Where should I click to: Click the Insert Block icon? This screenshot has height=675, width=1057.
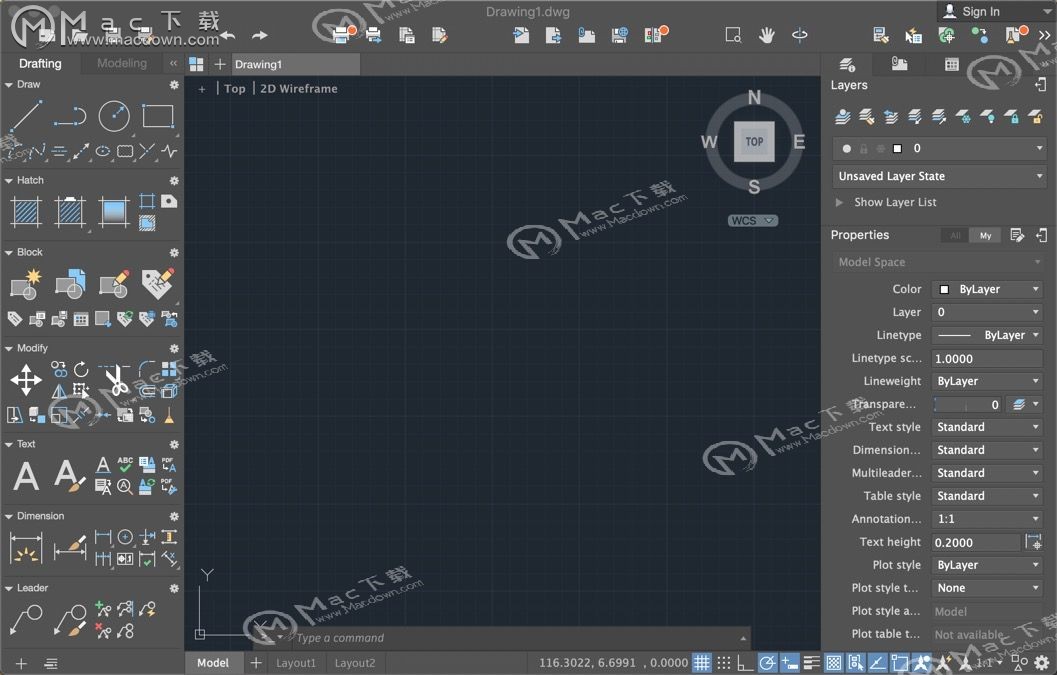(70, 284)
